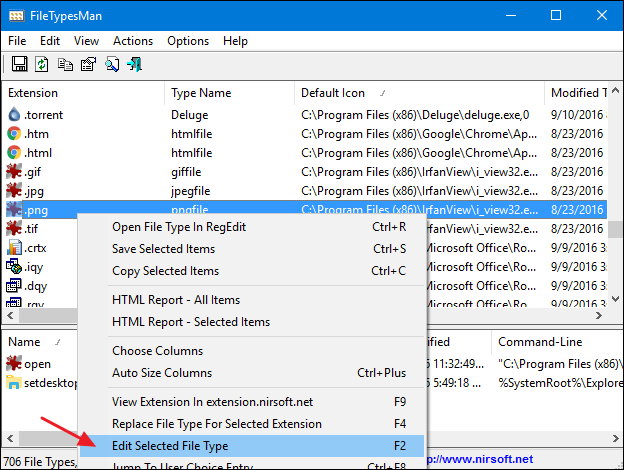
Task: Click the Save toolbar icon
Action: 19,65
